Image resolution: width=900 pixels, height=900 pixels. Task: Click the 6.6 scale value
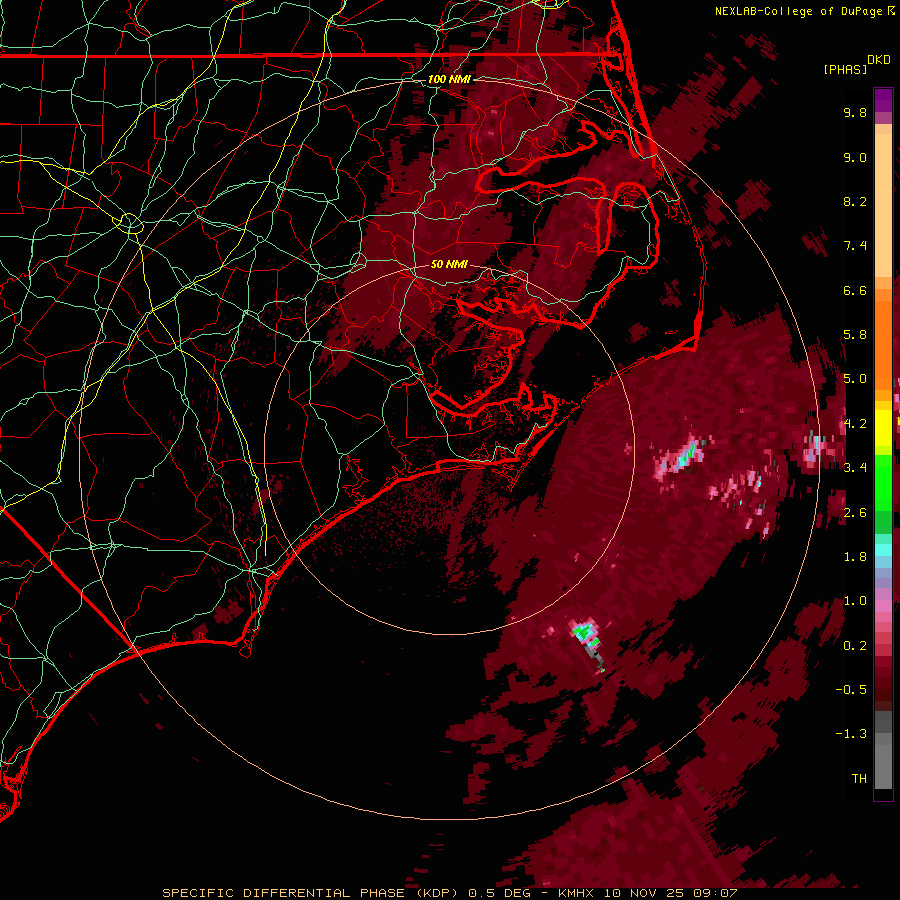pyautogui.click(x=855, y=290)
